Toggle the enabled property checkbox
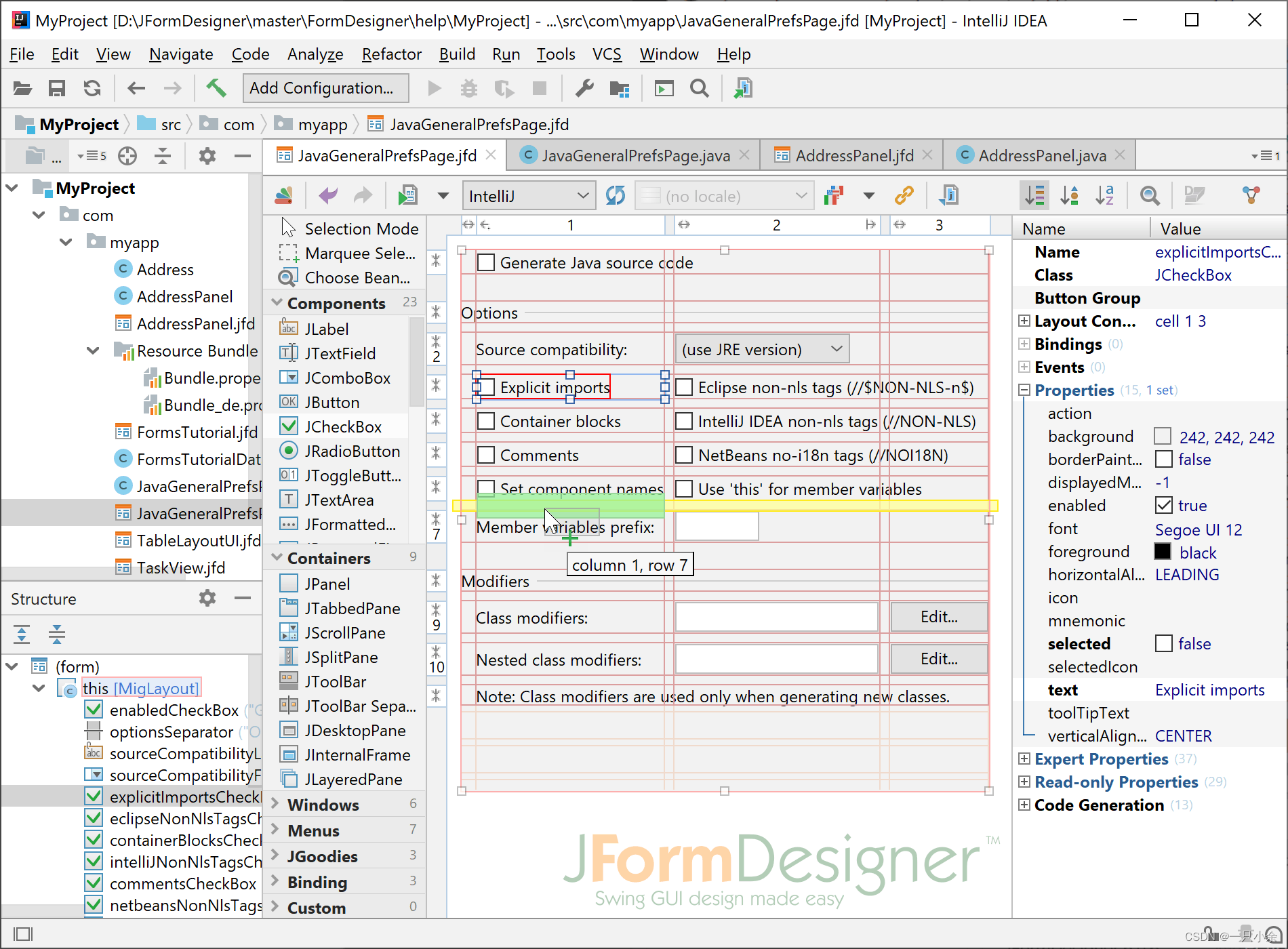 click(1163, 505)
